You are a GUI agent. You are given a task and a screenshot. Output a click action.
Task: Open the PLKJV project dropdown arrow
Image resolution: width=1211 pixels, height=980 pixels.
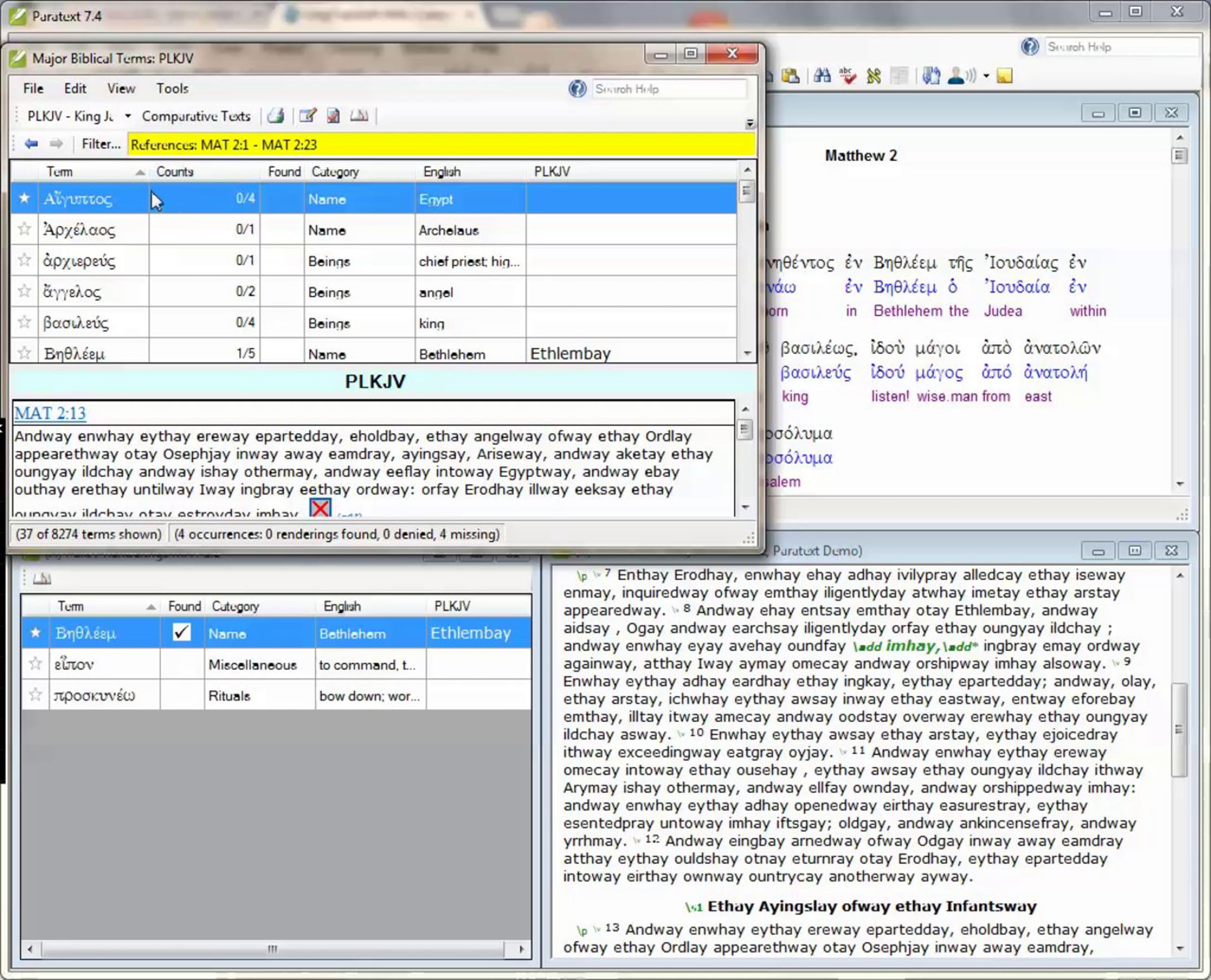(x=128, y=116)
